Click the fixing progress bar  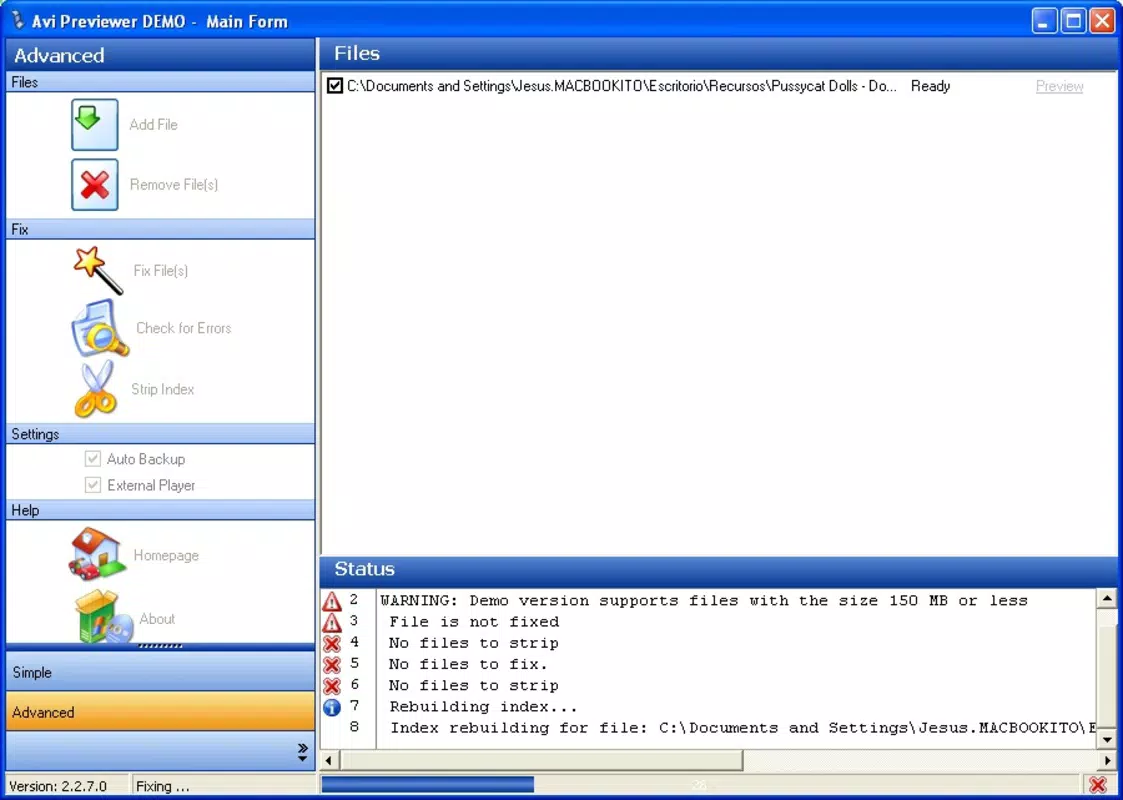pyautogui.click(x=700, y=785)
